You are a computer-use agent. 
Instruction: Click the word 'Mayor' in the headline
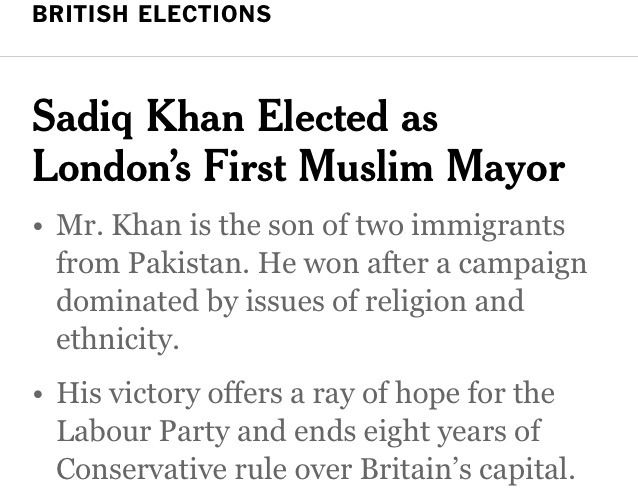pos(506,168)
